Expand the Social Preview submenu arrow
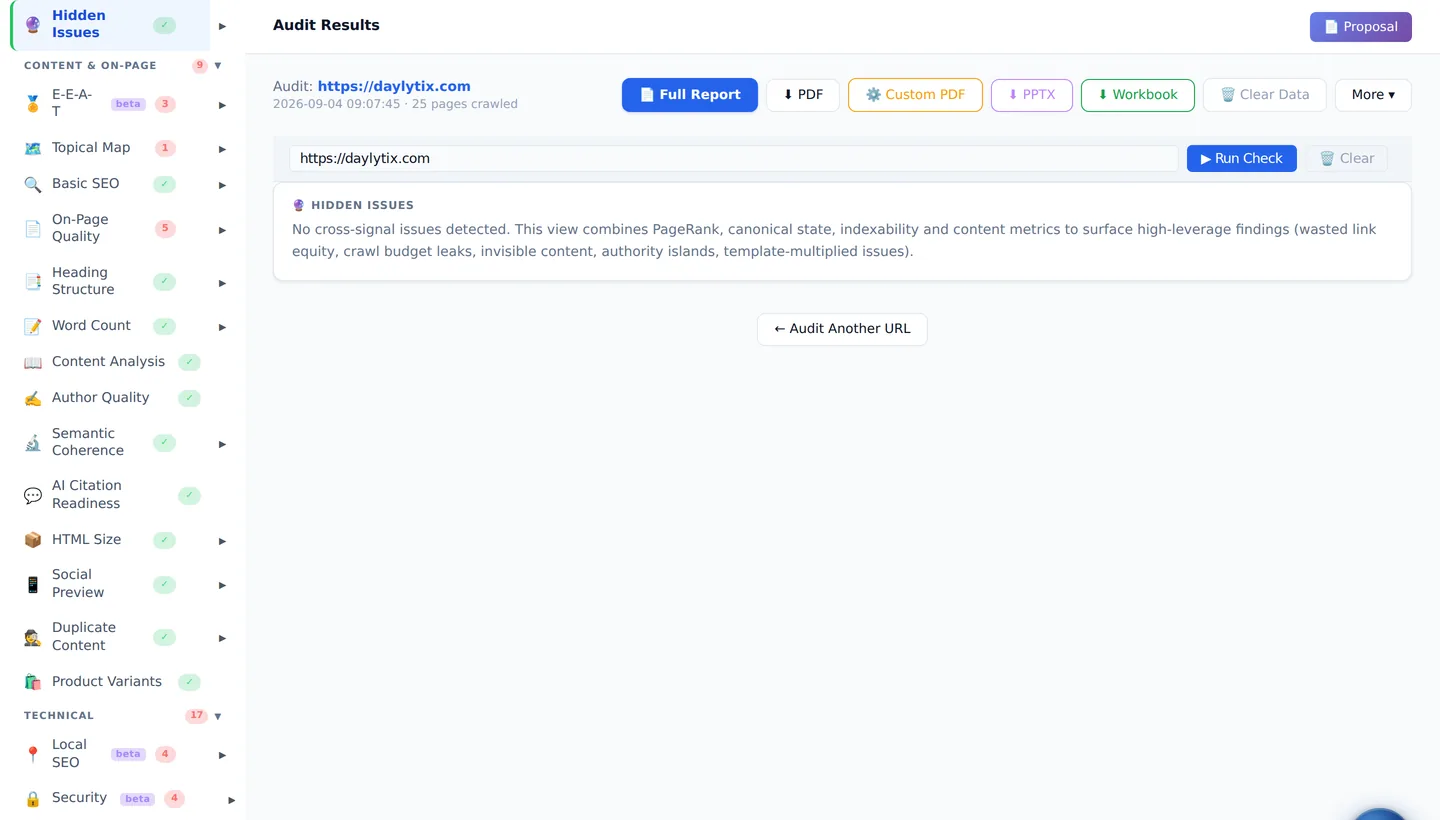Screen dimensions: 1440x820 223,585
